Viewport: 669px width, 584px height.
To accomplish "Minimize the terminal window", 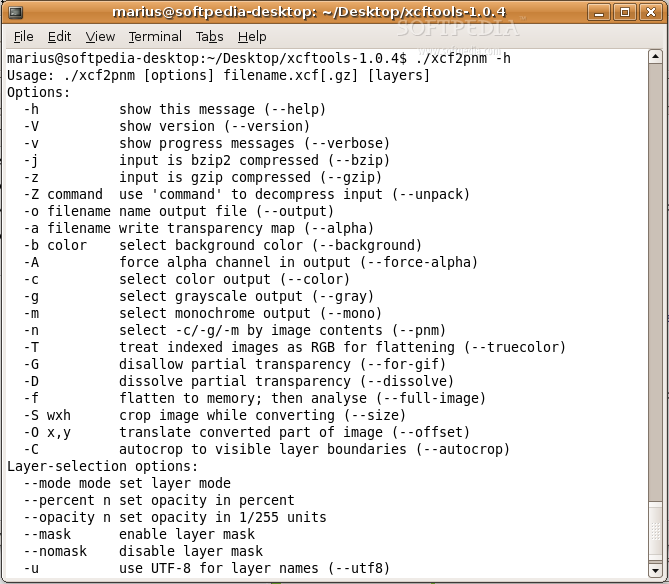I will click(x=600, y=12).
